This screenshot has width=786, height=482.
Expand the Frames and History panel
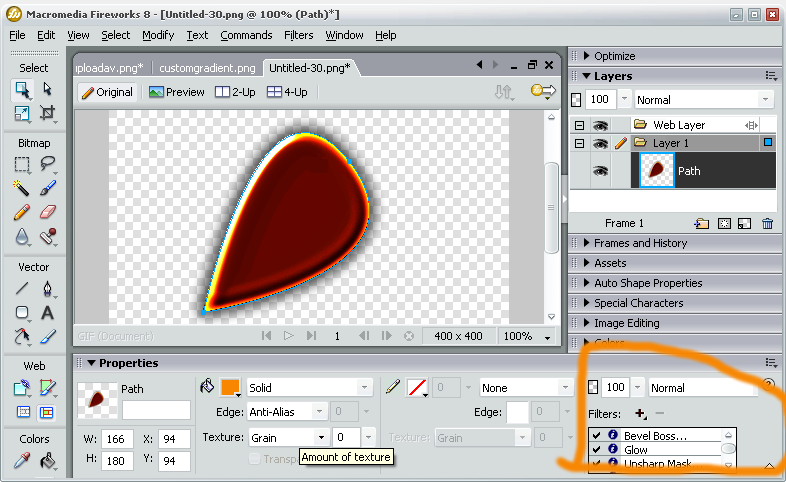coord(640,243)
